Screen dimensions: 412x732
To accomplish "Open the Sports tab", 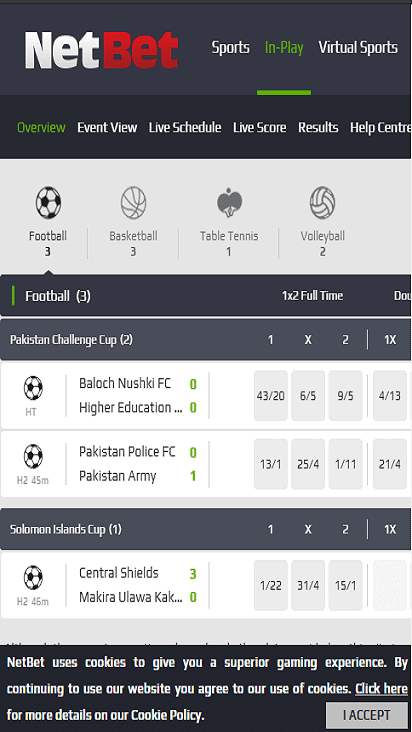I will 230,48.
